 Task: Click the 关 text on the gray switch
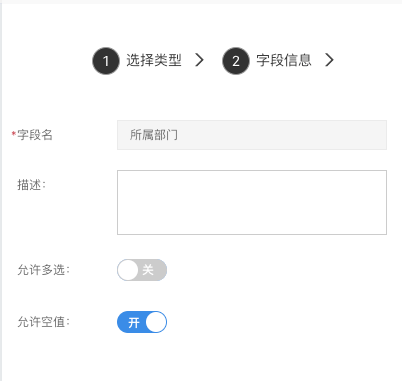pyautogui.click(x=148, y=270)
